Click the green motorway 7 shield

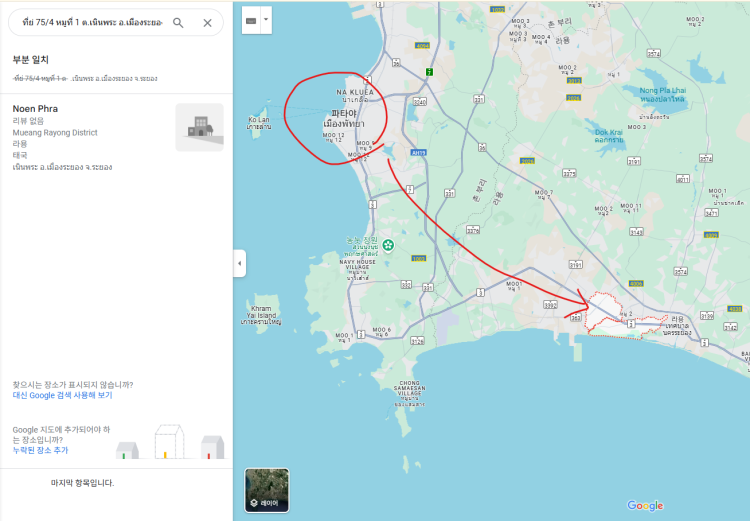tap(430, 72)
